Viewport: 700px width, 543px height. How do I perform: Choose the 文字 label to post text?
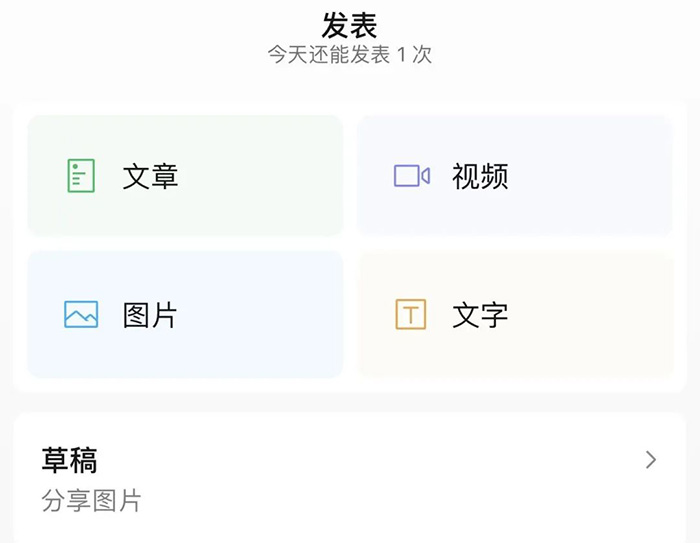click(x=480, y=316)
